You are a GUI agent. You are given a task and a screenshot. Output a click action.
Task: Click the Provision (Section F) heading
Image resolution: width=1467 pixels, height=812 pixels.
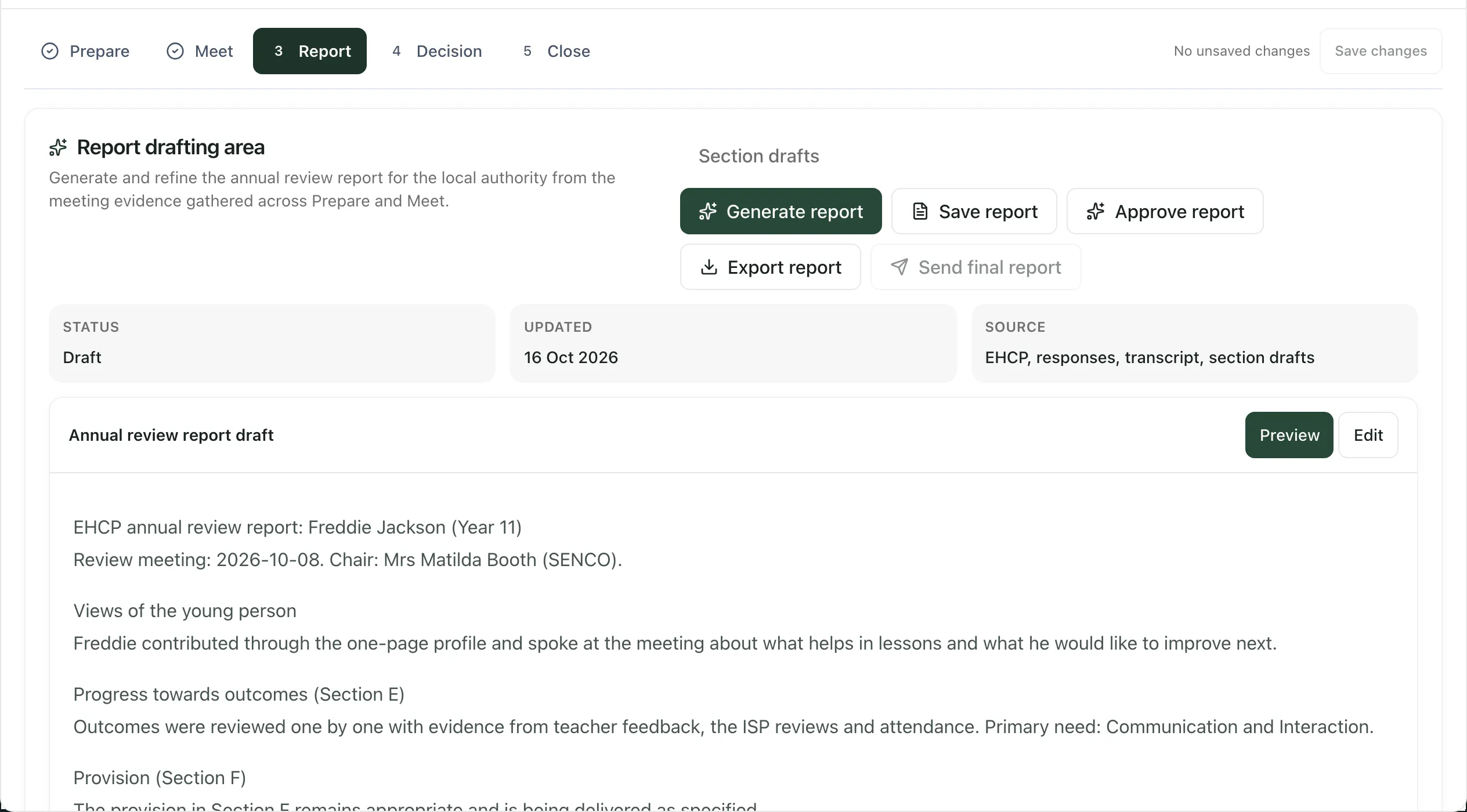coord(160,778)
